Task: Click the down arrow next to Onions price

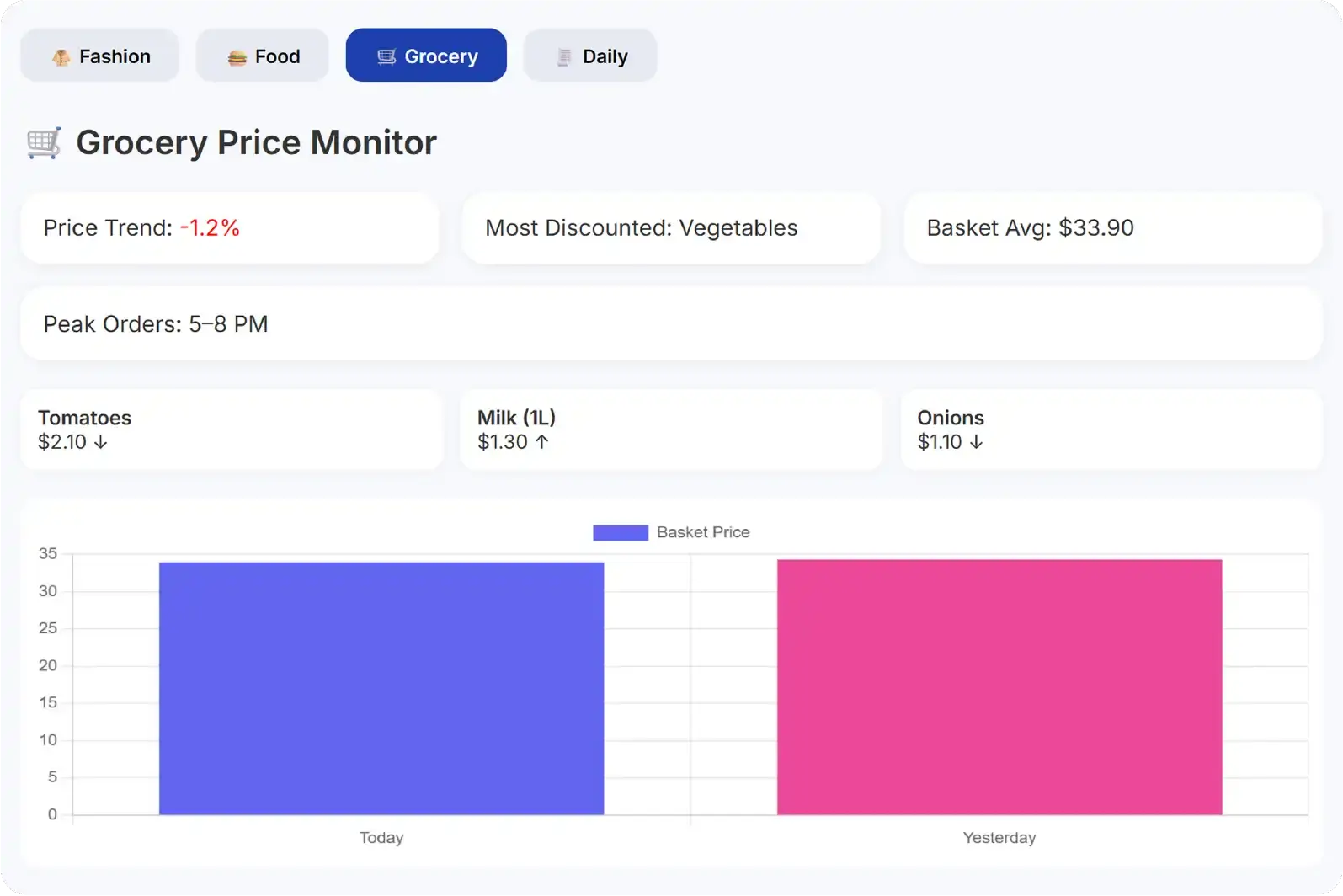Action: pos(976,442)
